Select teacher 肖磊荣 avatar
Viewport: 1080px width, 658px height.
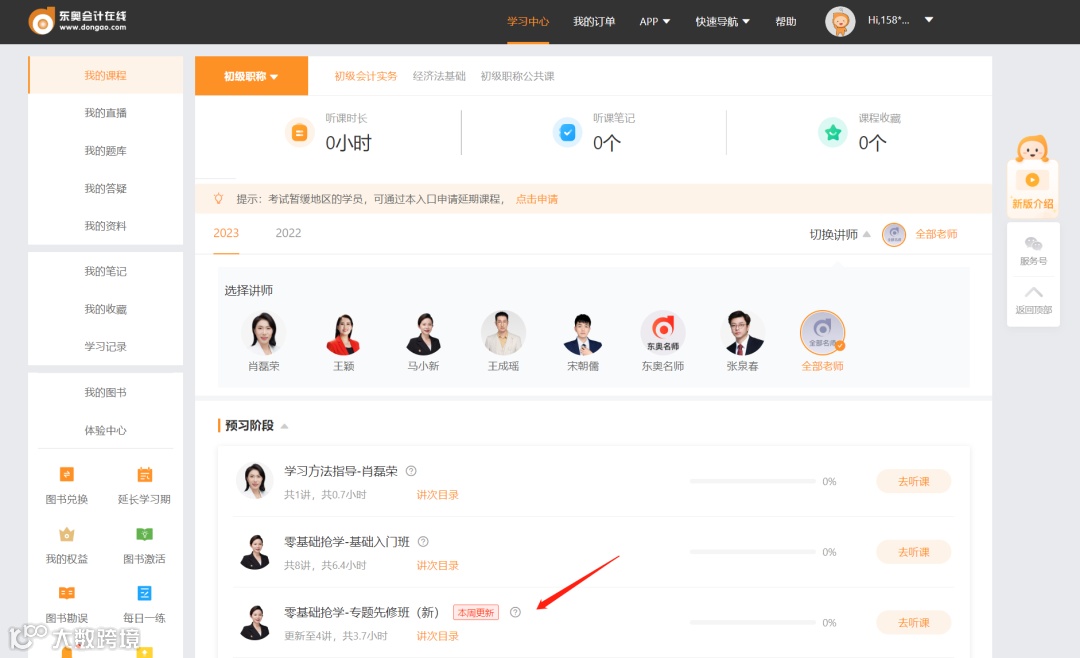[x=263, y=333]
